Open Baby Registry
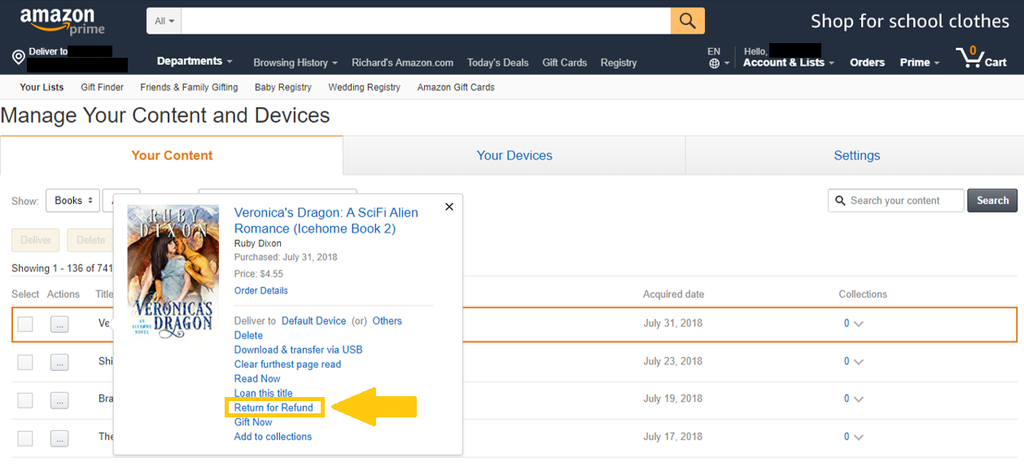 (283, 87)
